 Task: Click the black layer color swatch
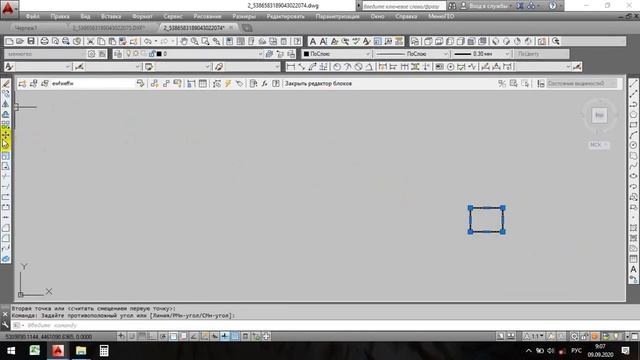159,54
